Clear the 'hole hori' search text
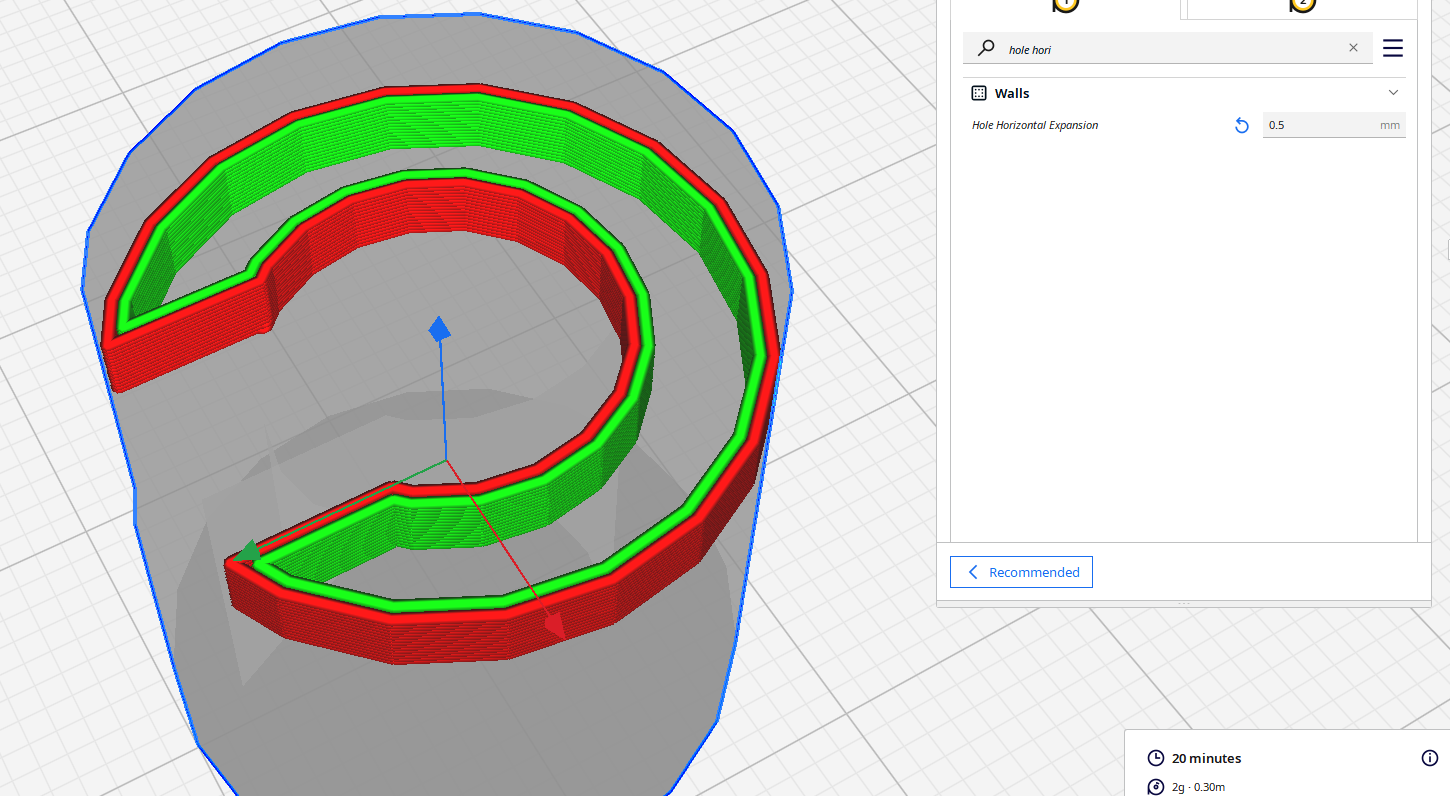Screen dimensions: 1450x796 pos(1353,48)
